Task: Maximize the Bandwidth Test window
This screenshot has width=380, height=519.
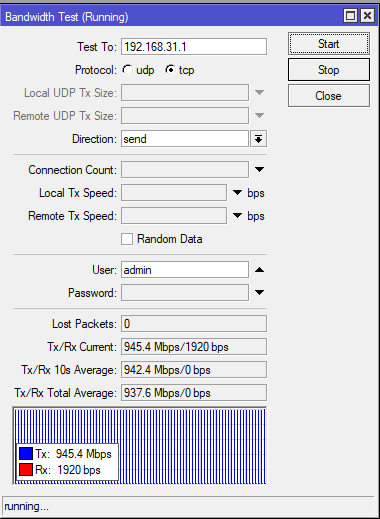Action: coord(351,16)
